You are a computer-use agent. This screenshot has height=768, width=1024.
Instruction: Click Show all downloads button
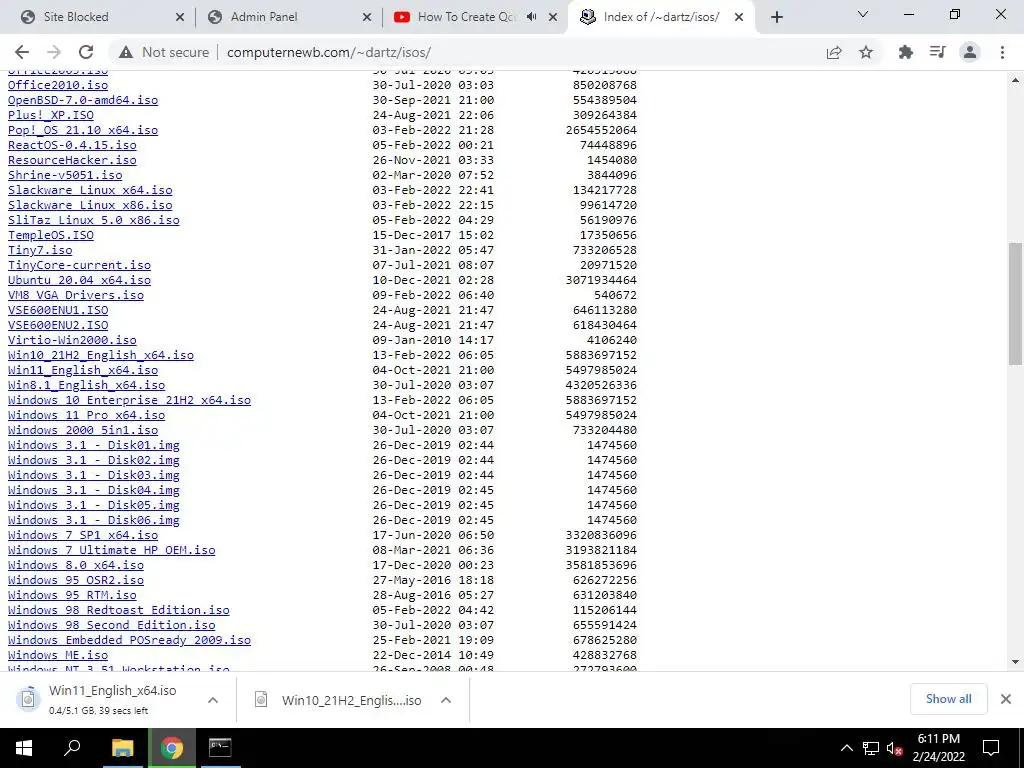click(948, 699)
